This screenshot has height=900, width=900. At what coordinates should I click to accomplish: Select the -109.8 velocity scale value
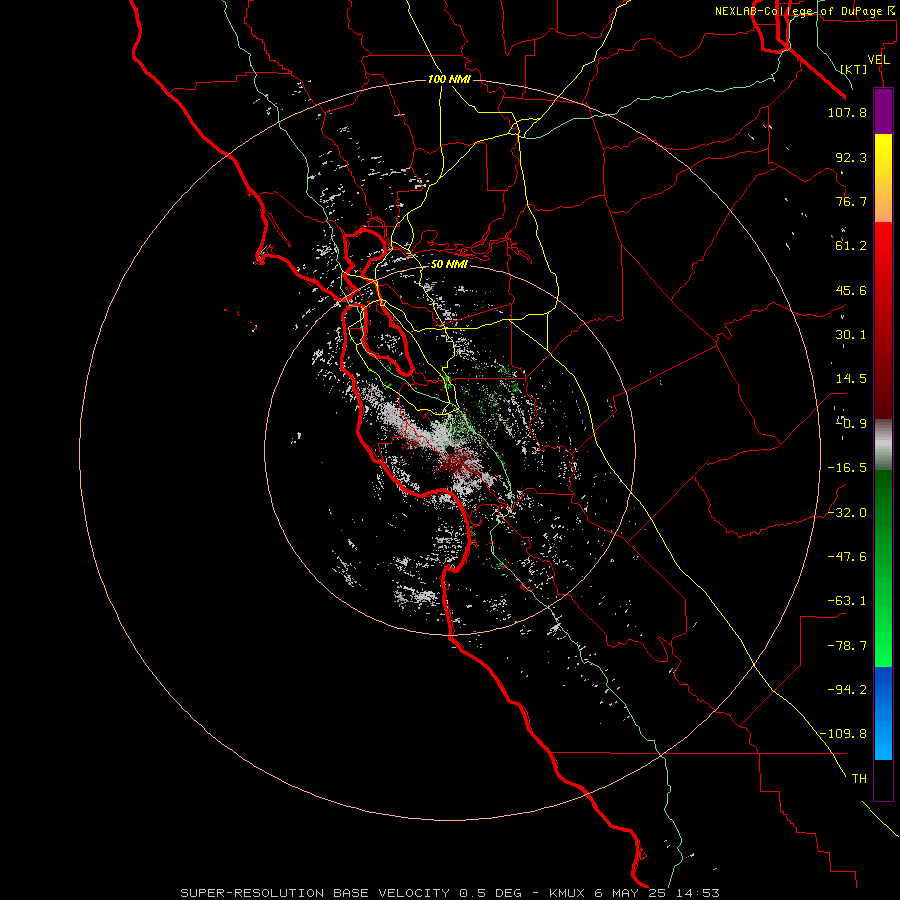[x=843, y=734]
